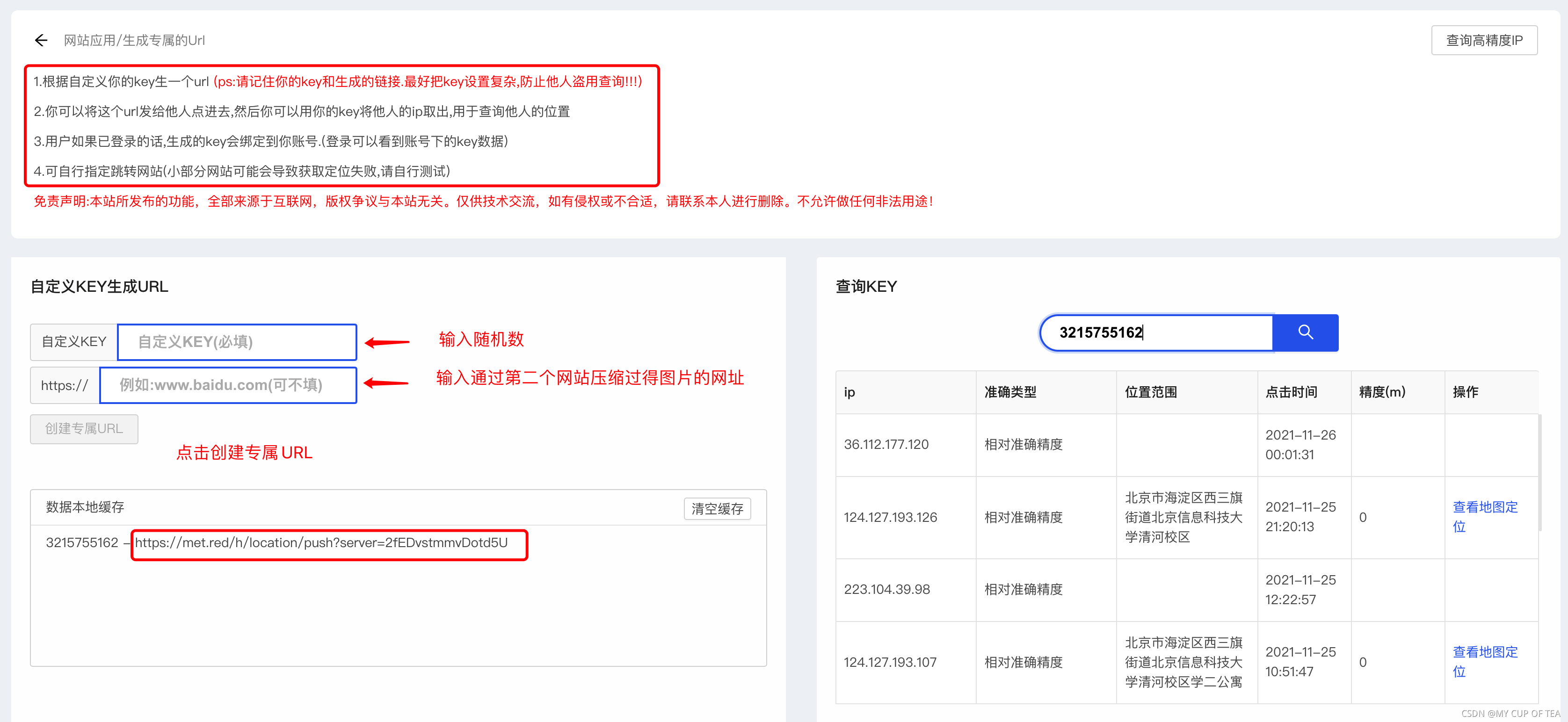Click cached key 3215755162 entry
The width and height of the screenshot is (1568, 722).
pyautogui.click(x=81, y=542)
